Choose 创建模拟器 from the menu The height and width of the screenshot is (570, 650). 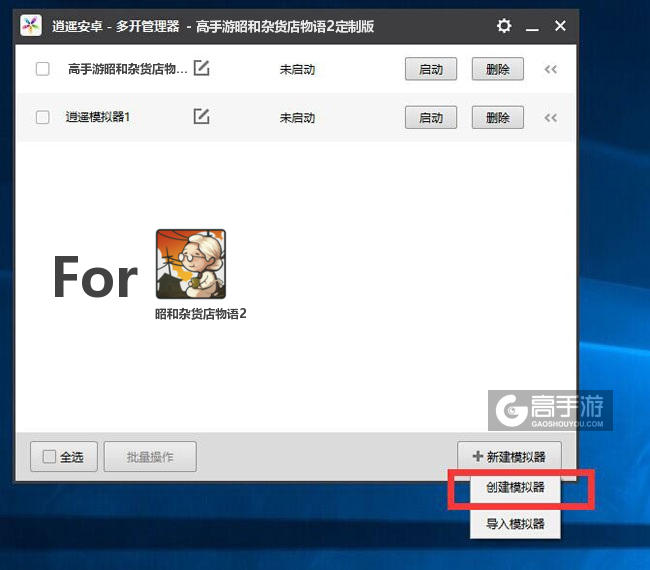point(515,488)
